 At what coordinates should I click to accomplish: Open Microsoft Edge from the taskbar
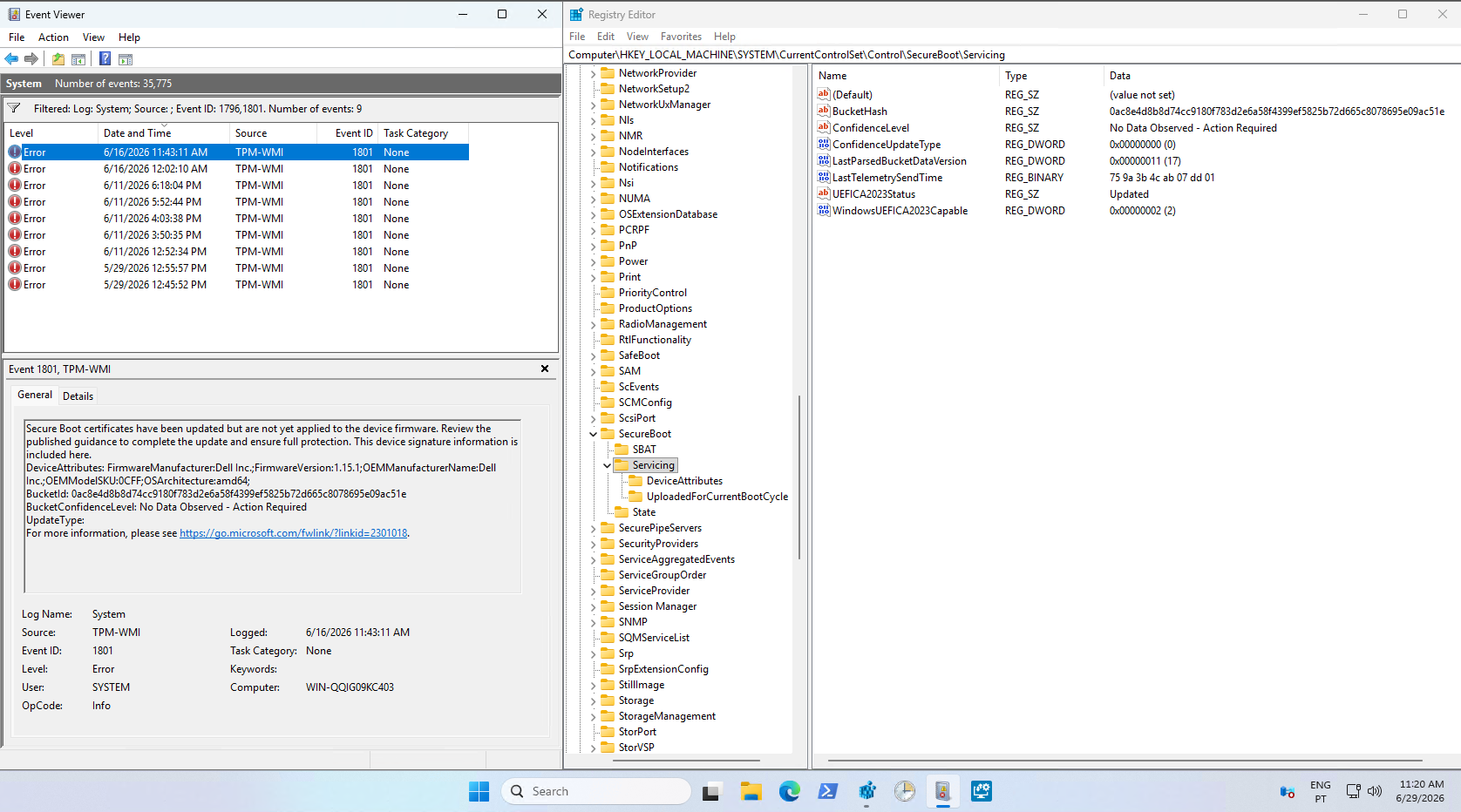[x=790, y=791]
